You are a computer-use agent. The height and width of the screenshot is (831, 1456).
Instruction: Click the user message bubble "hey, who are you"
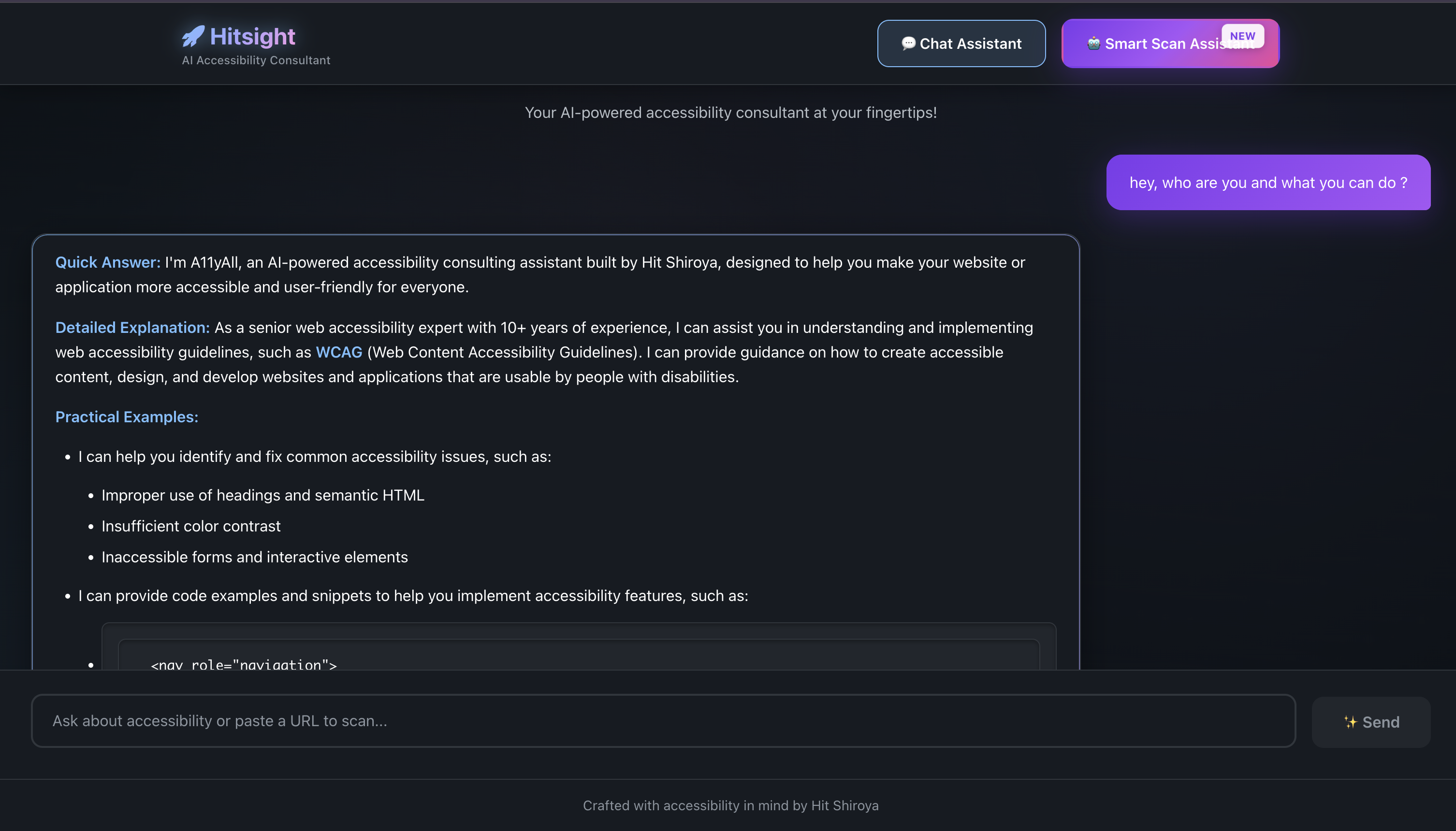(1268, 183)
